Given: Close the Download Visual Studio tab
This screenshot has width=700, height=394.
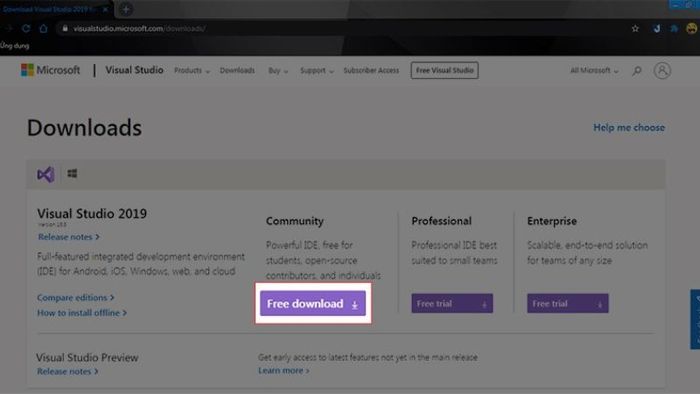Looking at the screenshot, I should [x=105, y=9].
